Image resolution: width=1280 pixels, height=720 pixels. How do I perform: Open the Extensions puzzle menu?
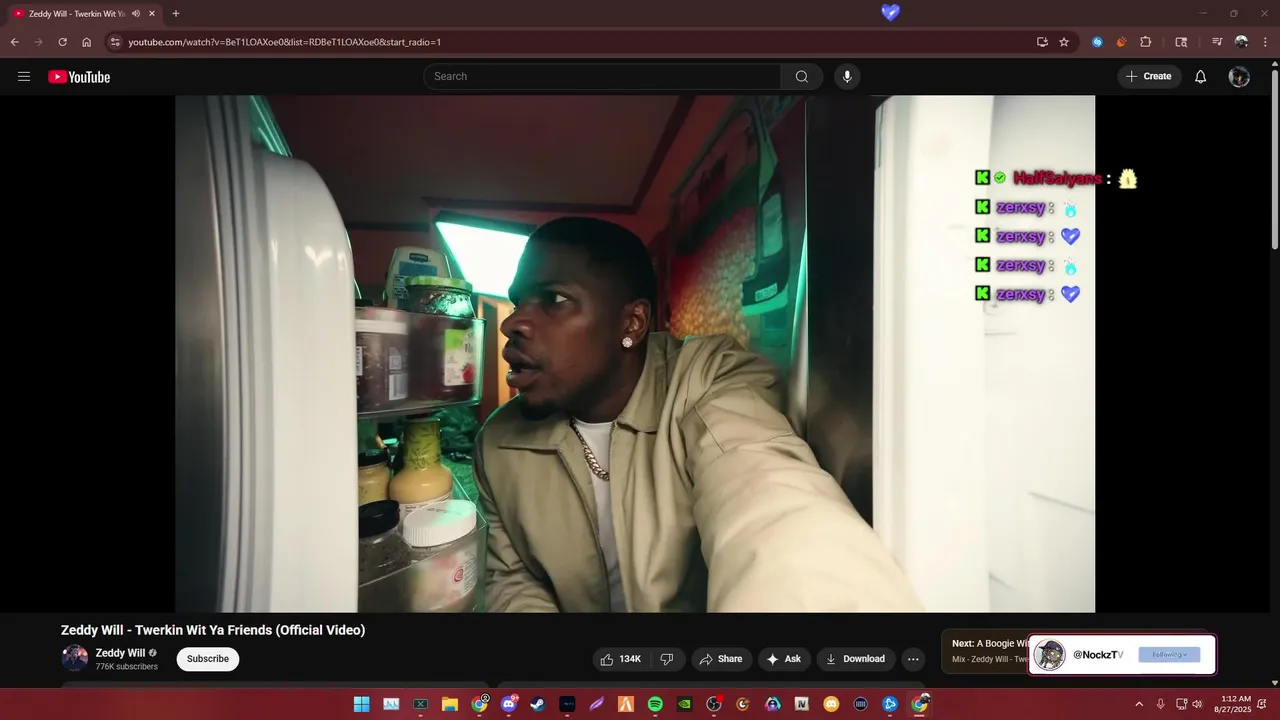click(x=1146, y=42)
